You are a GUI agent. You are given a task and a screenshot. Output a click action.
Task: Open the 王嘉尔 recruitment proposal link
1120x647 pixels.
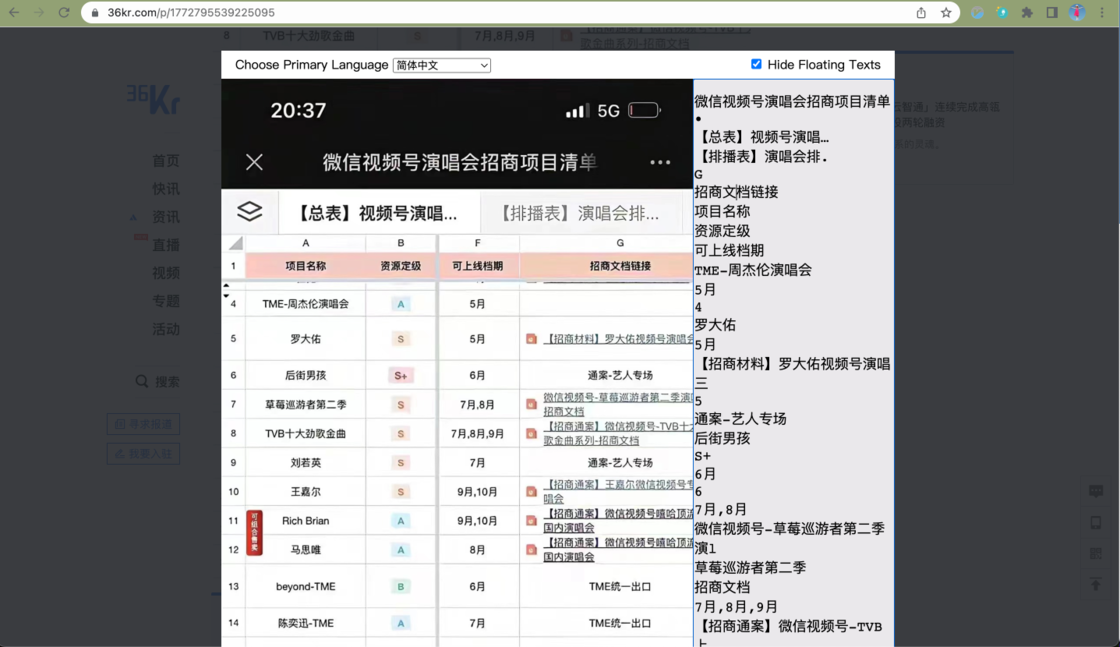click(619, 491)
